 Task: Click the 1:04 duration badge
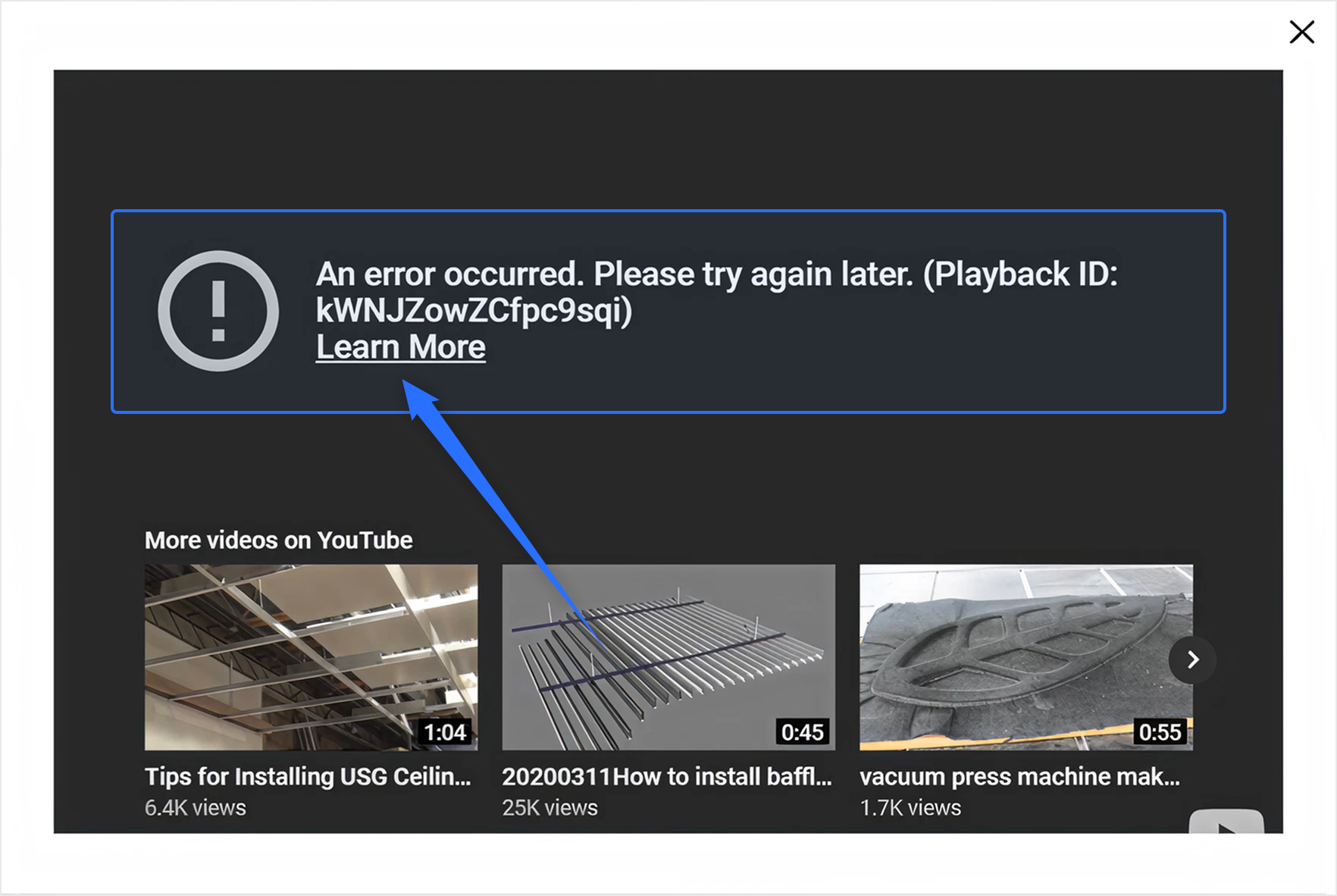pos(446,732)
